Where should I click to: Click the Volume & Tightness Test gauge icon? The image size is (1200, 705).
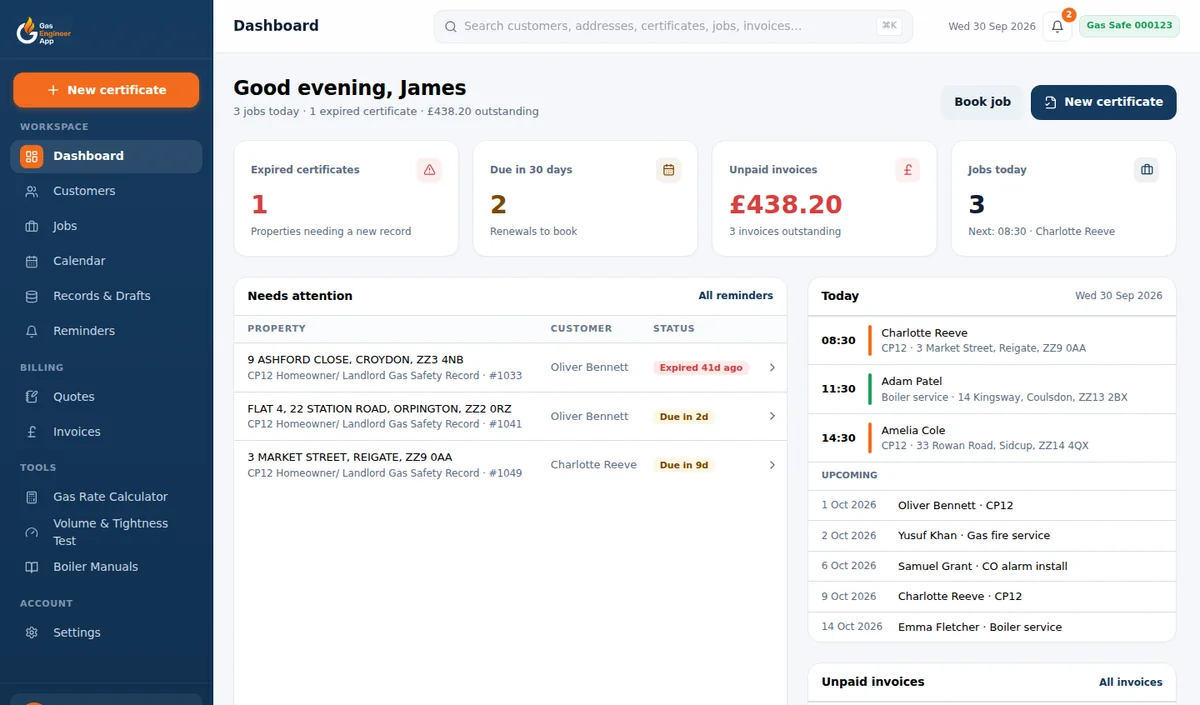(x=32, y=532)
